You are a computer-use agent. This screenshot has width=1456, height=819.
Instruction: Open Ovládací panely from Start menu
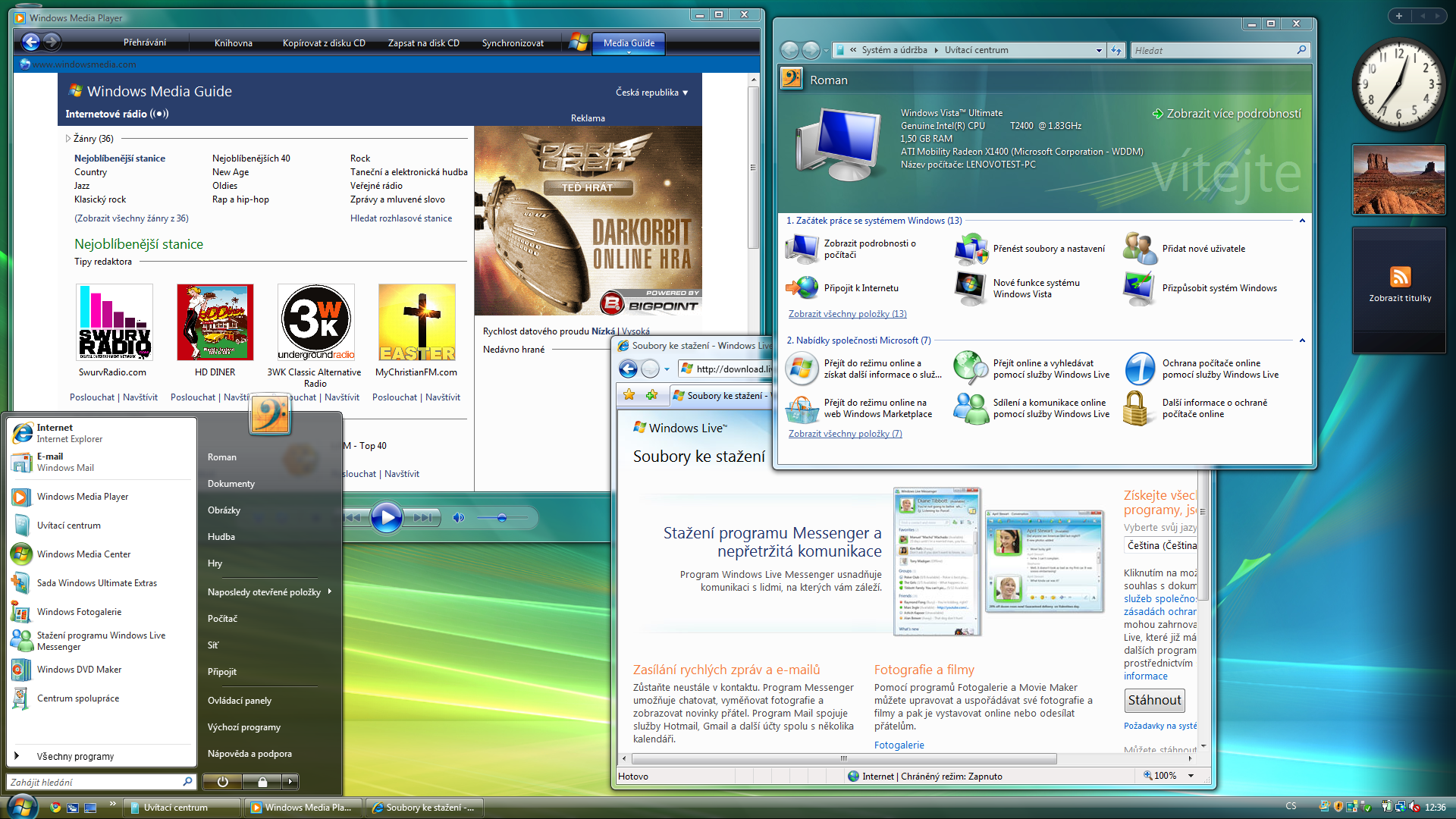click(240, 701)
